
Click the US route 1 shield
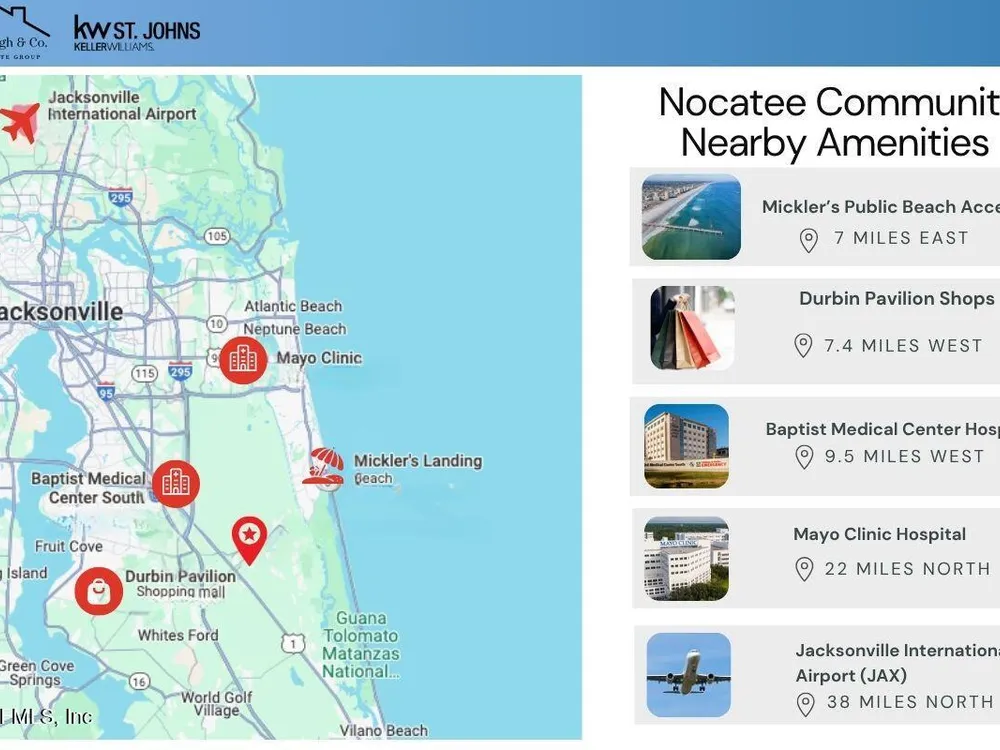[x=293, y=643]
